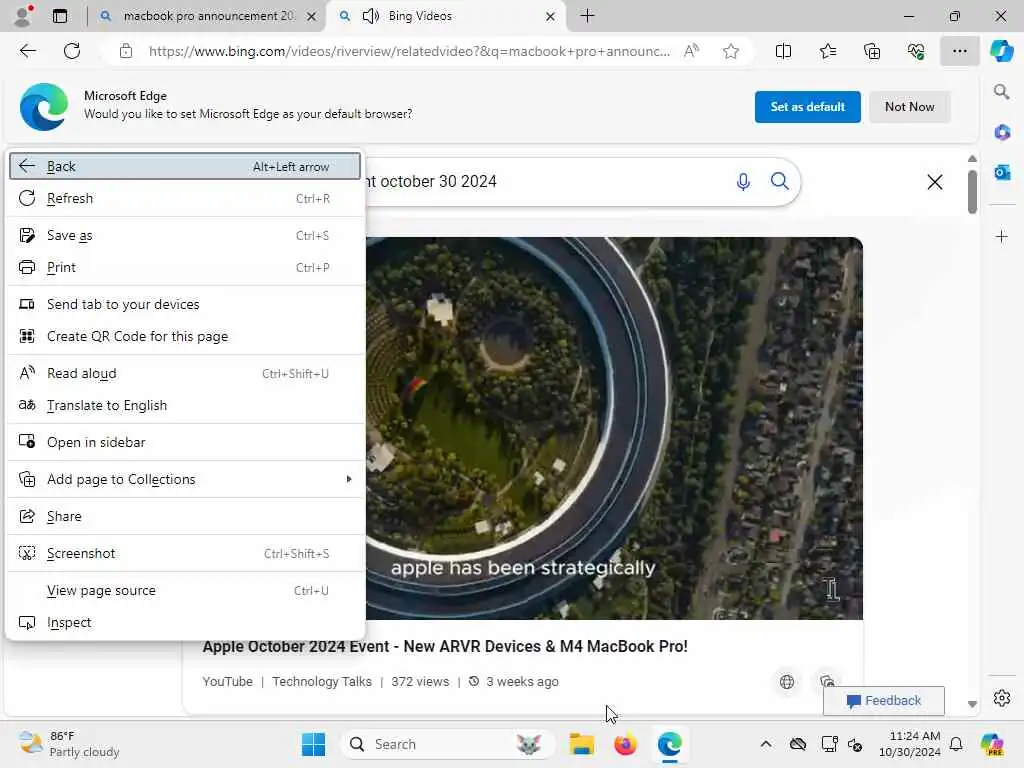
Task: Click search magnifier in Bing search box
Action: point(780,181)
